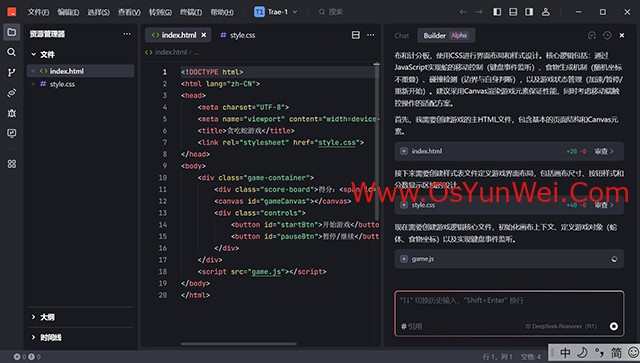The image size is (640, 363).
Task: Select style.css in the file tree
Action: (x=81, y=84)
